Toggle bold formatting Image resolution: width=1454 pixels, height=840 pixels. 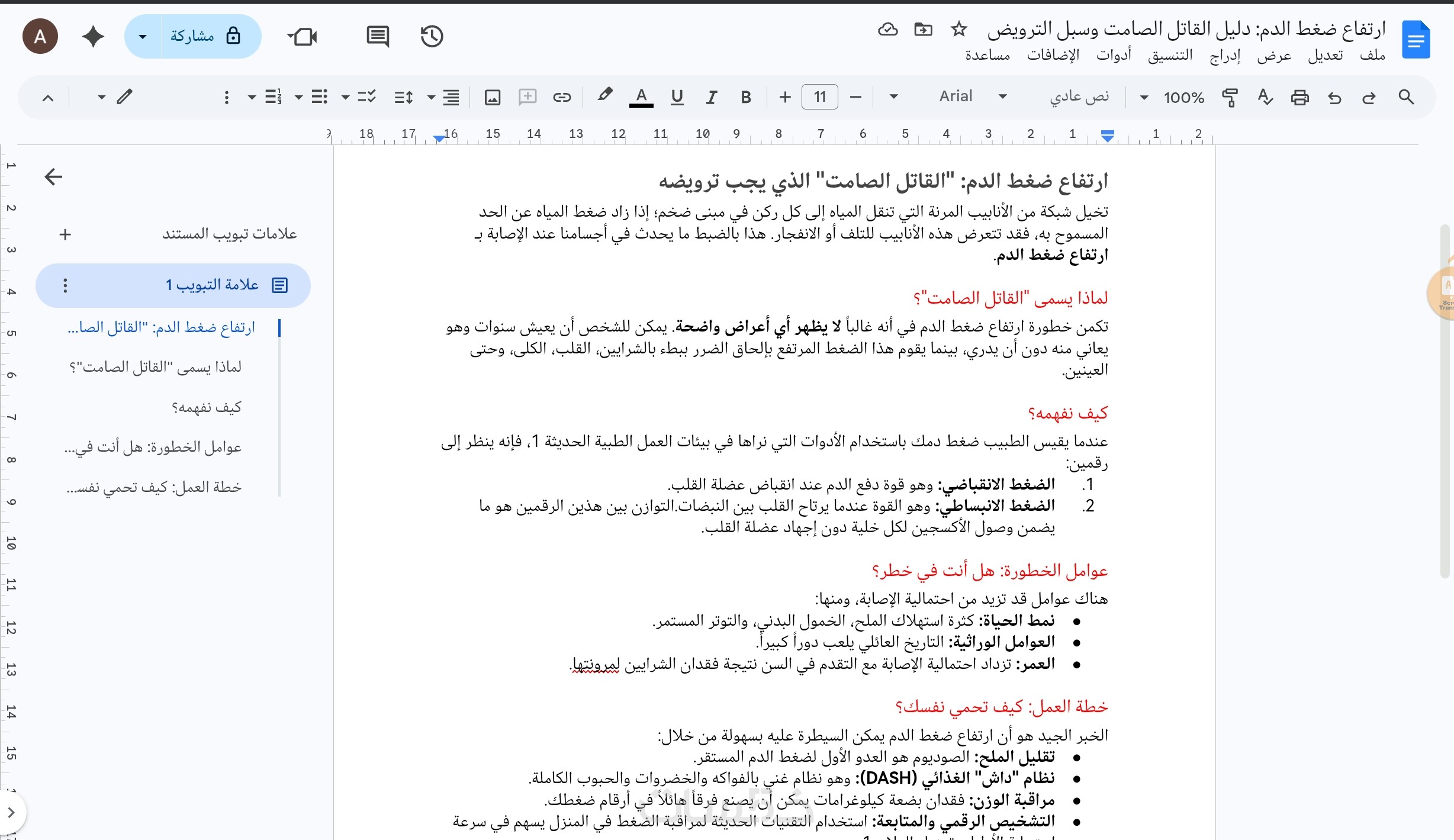(746, 97)
